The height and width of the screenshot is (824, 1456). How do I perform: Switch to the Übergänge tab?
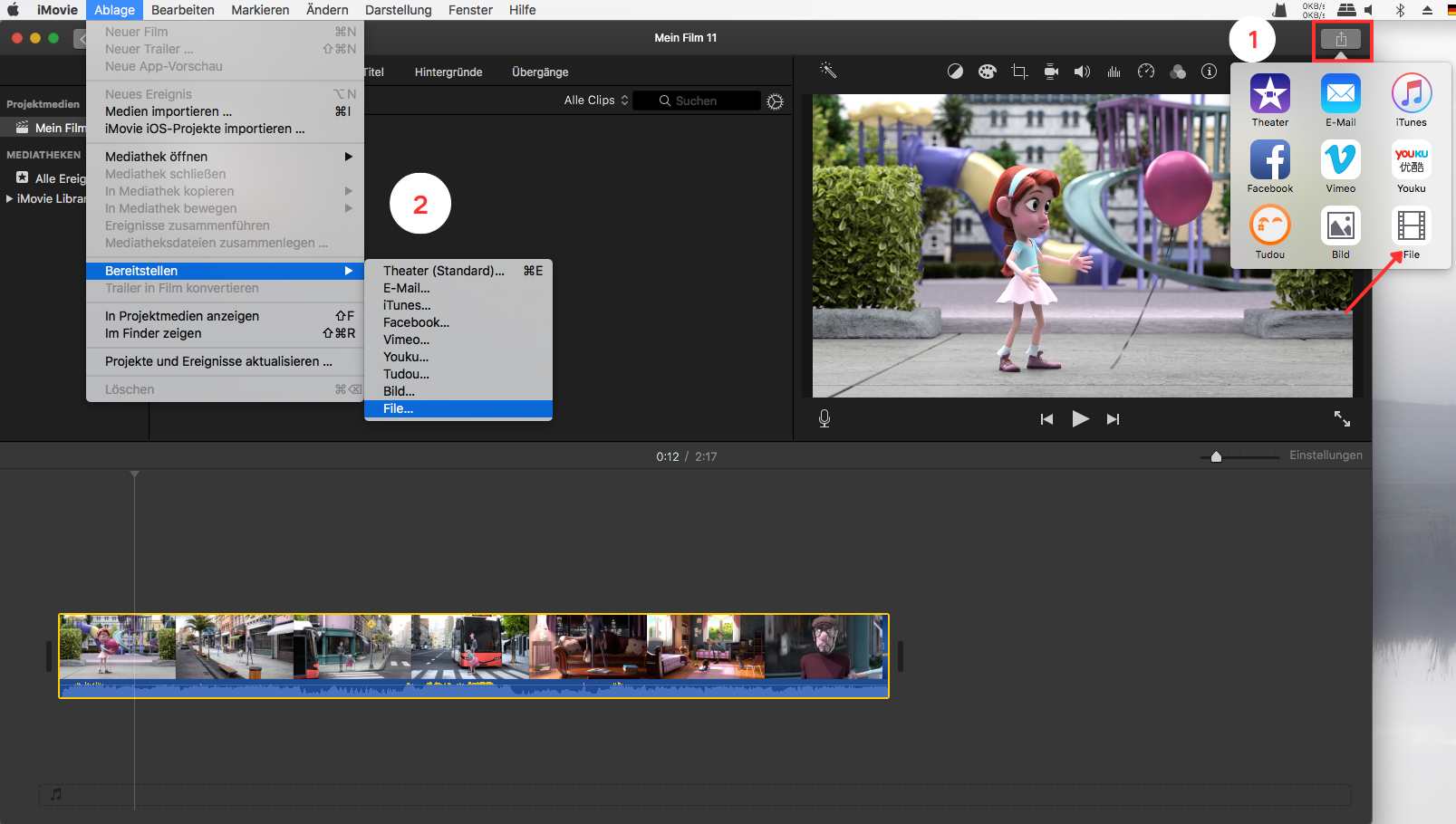pyautogui.click(x=540, y=72)
